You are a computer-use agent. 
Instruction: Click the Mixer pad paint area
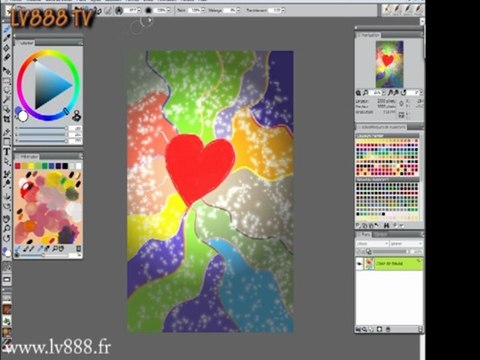[48, 207]
